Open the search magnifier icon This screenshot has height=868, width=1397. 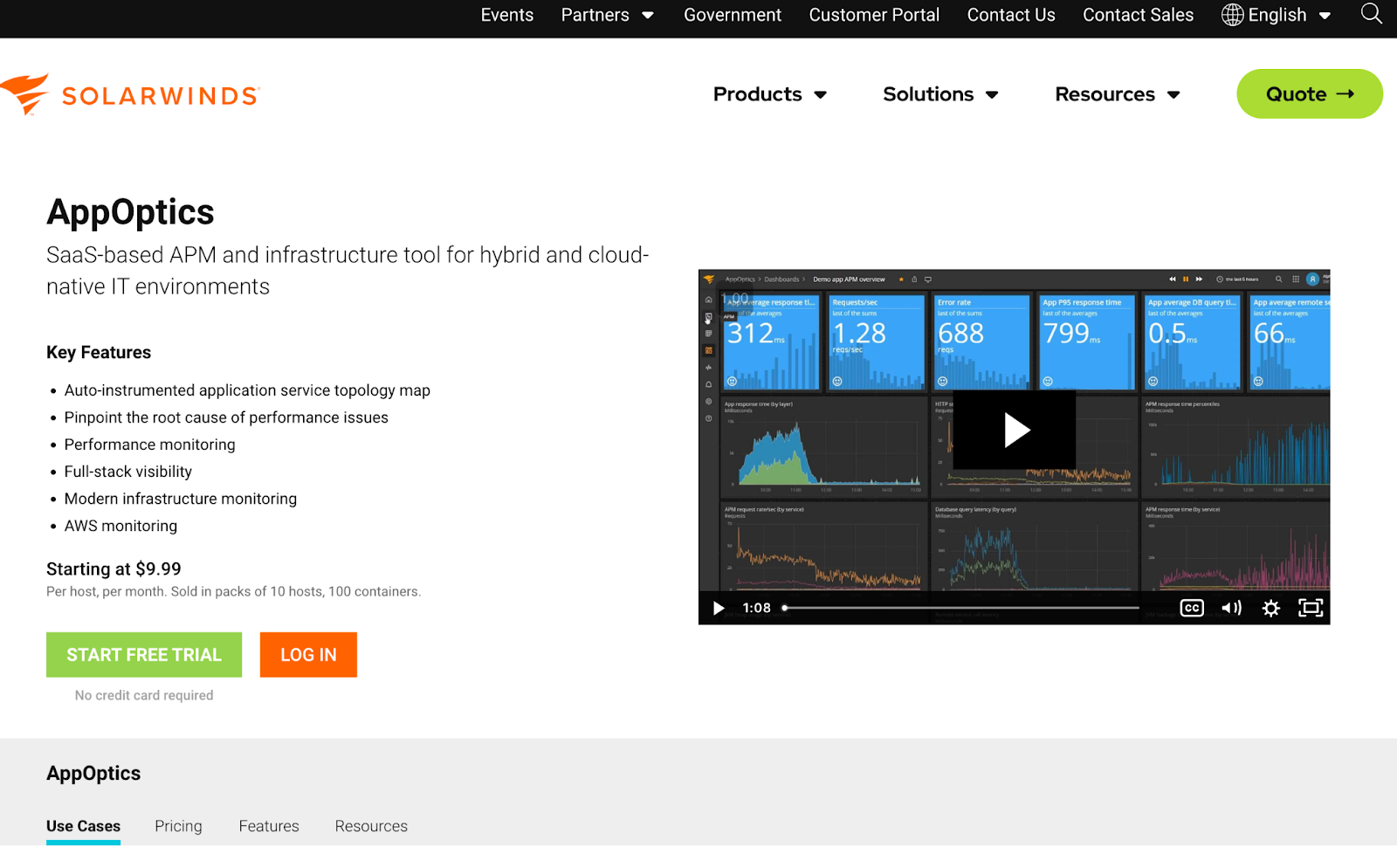point(1372,14)
